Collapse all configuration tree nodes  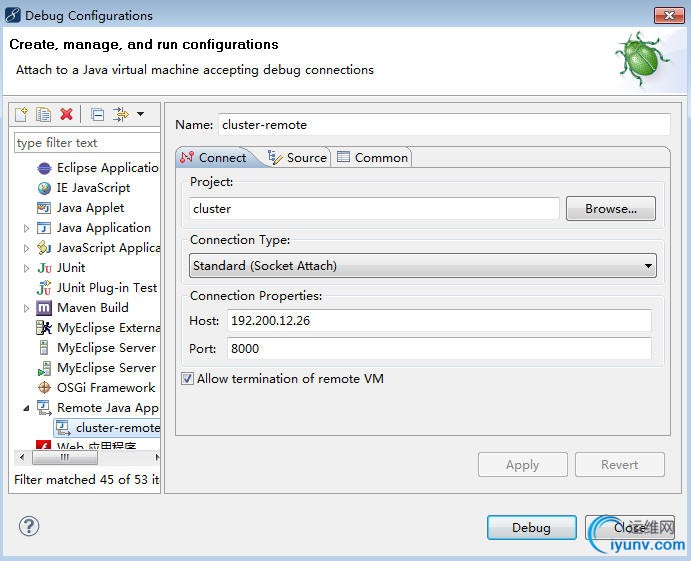[97, 115]
